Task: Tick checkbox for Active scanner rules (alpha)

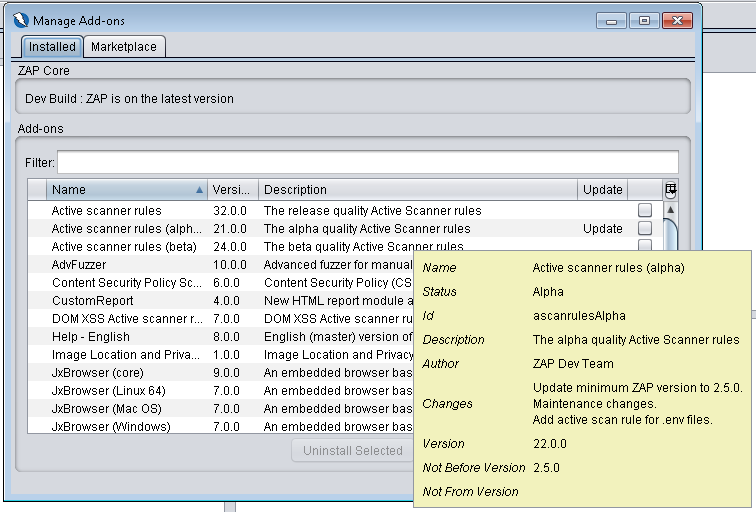Action: click(645, 228)
